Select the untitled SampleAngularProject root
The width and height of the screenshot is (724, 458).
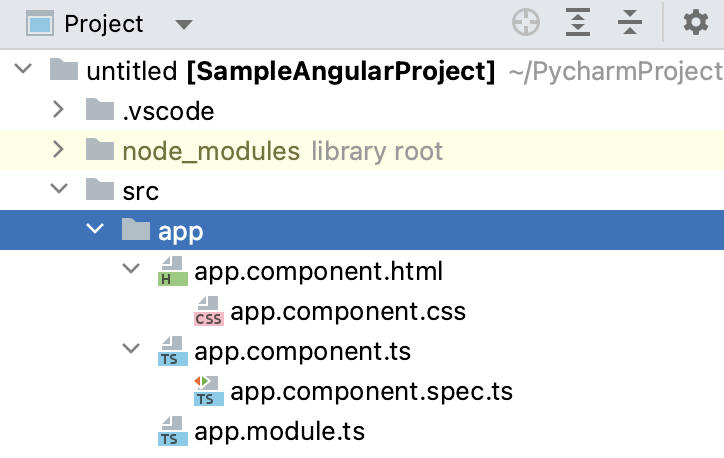290,71
